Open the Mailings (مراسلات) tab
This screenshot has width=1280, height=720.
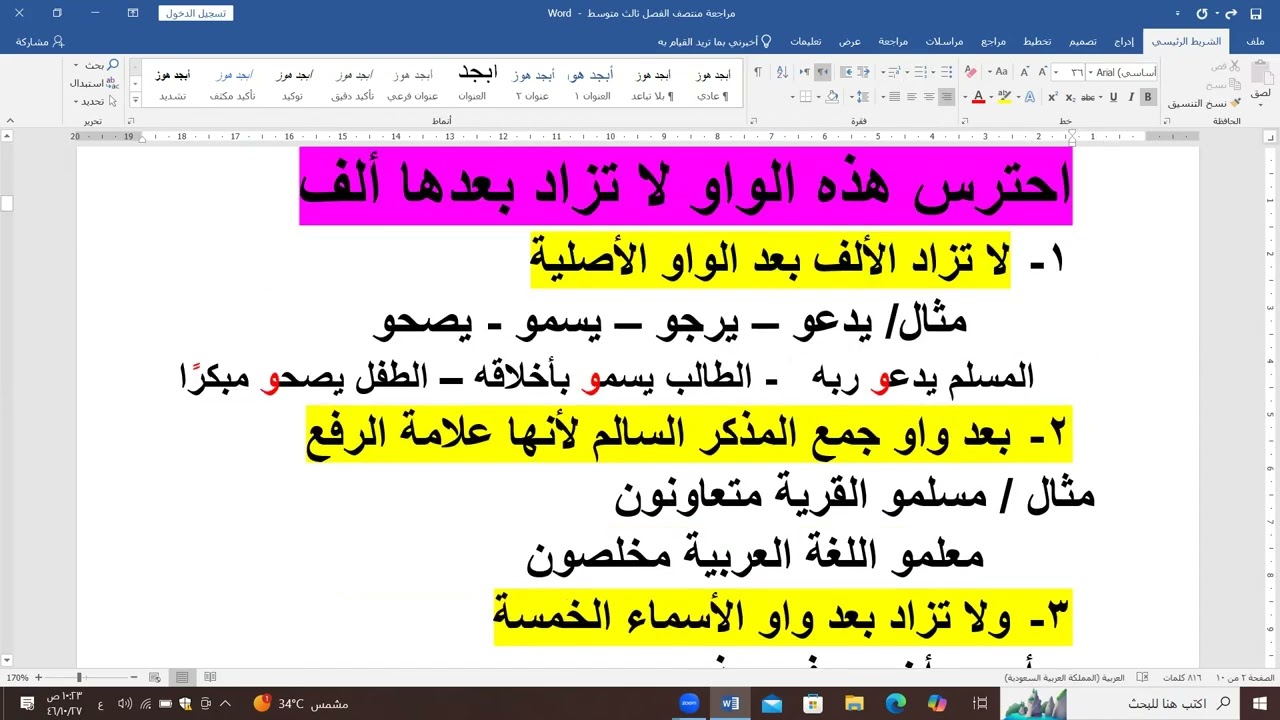[944, 42]
